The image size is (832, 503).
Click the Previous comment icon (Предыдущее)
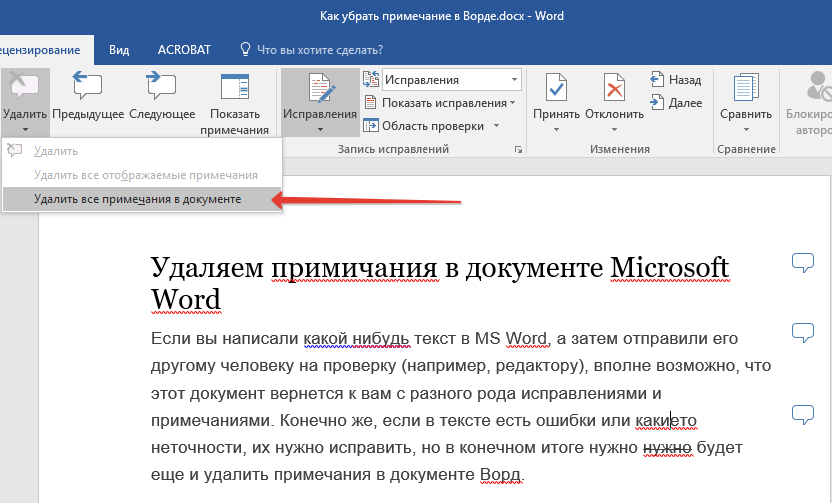88,88
